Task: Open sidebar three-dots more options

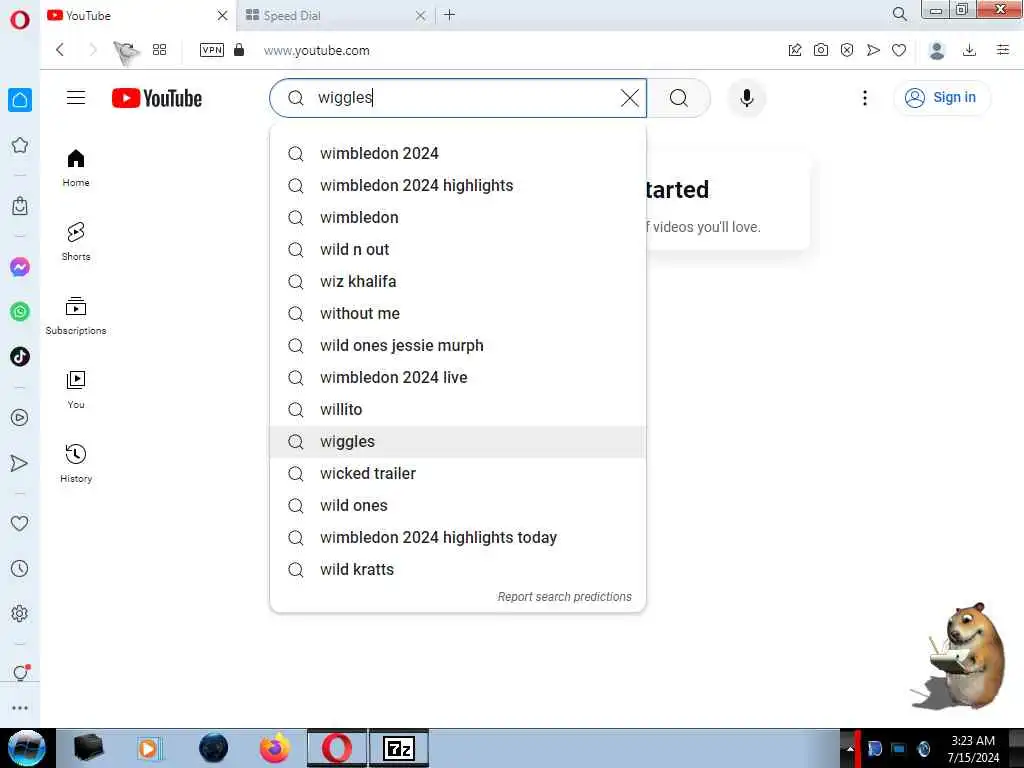Action: 20,708
